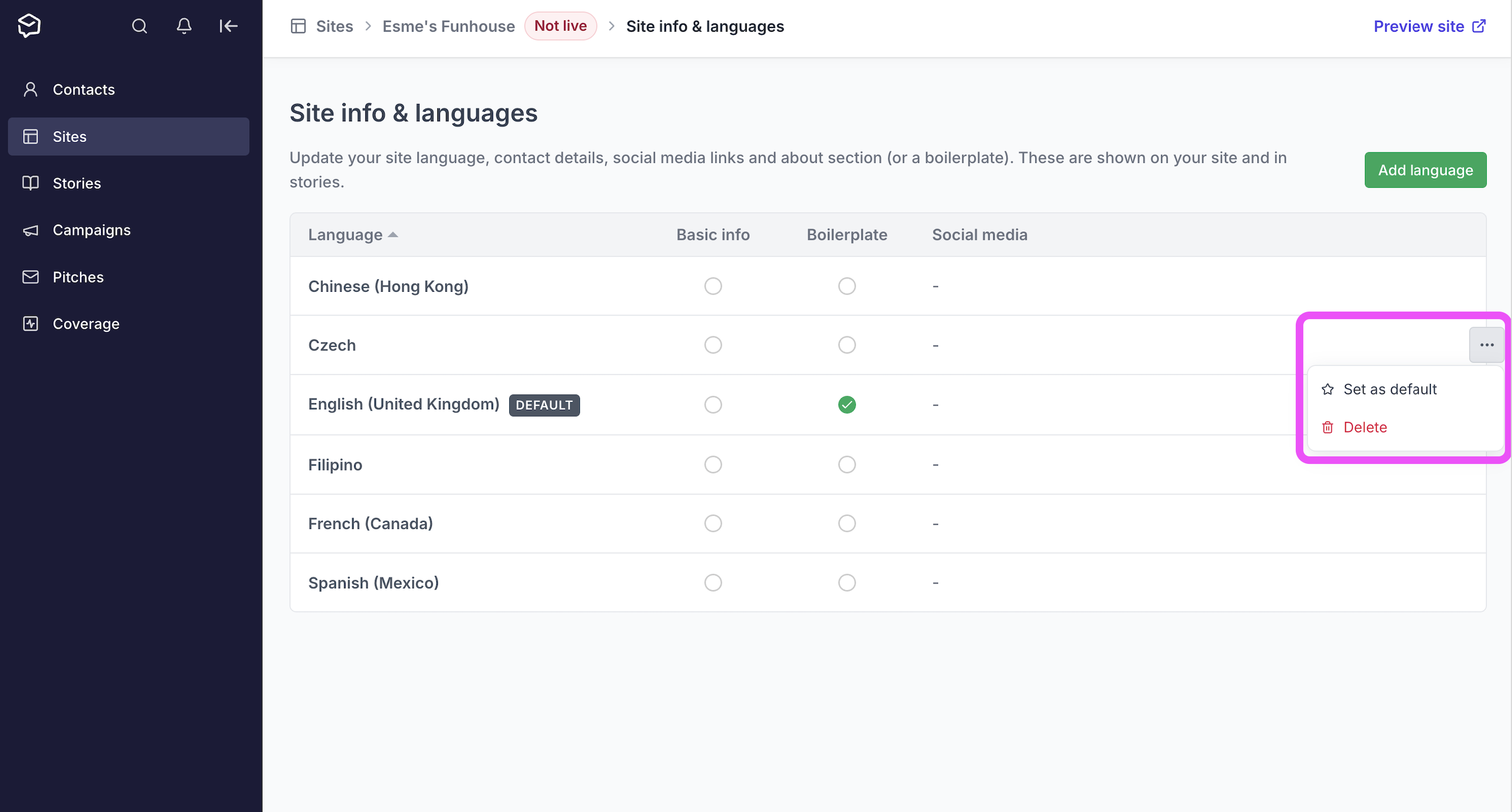
Task: Sort by Language column arrow
Action: 393,235
